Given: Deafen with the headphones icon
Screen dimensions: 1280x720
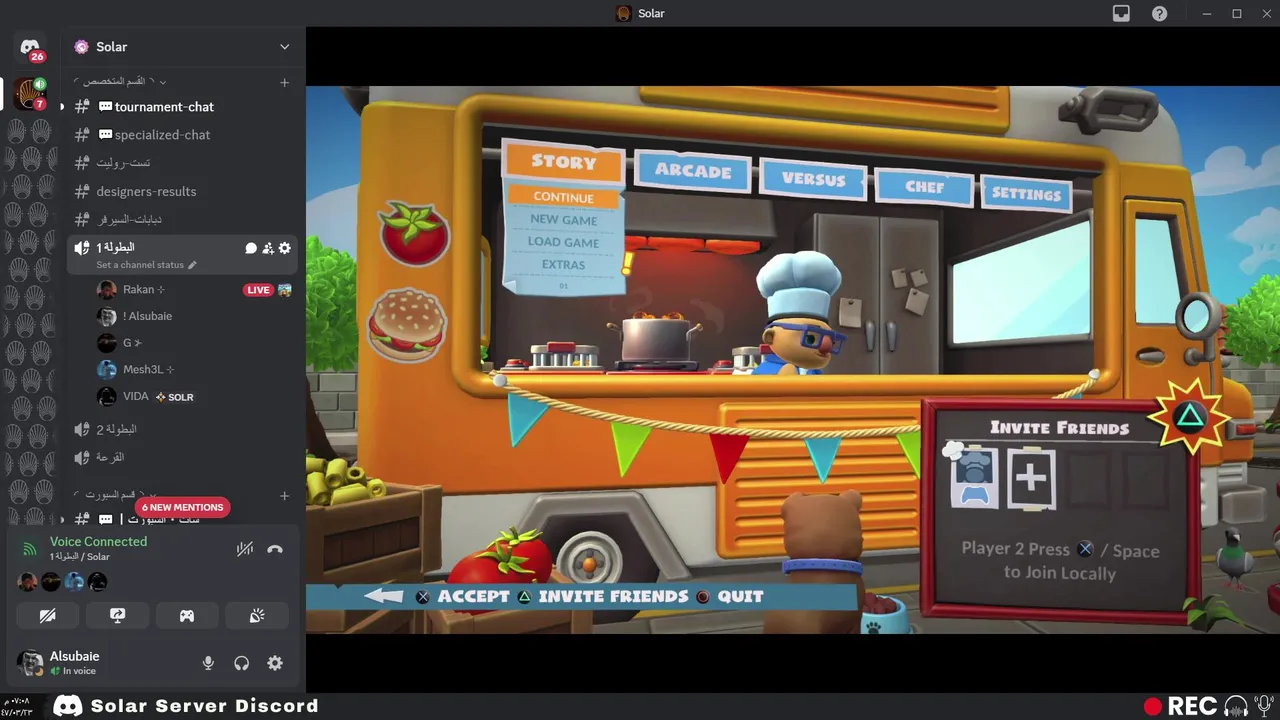Looking at the screenshot, I should (241, 663).
